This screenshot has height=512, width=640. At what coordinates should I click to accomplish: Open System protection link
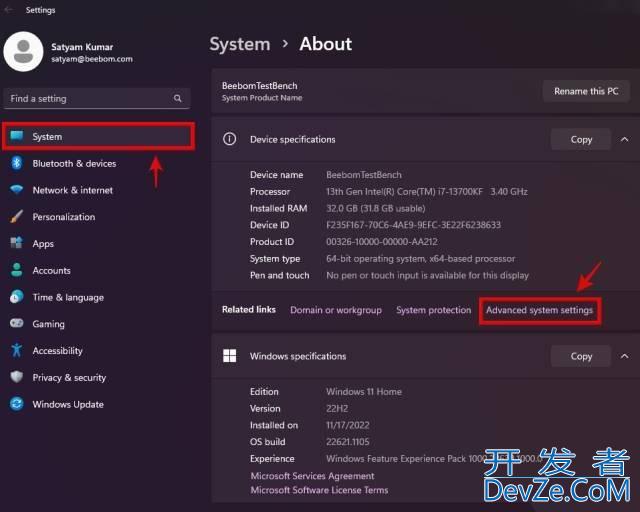(433, 310)
